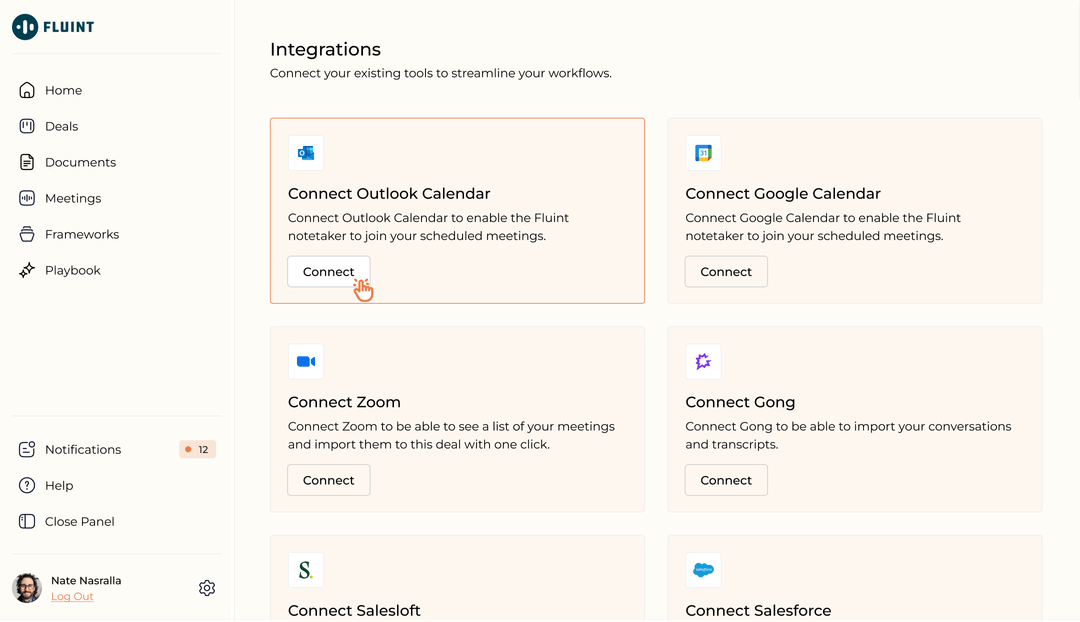Open the Meetings section
Screen dimensions: 1080x622
[x=71, y=198]
